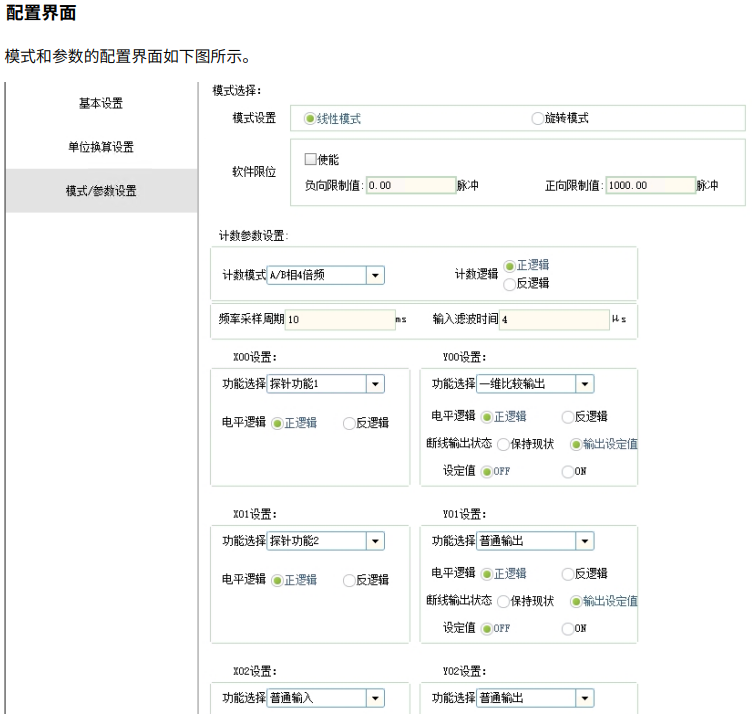This screenshot has height=728, width=752.
Task: Click the 负向限制值 input field
Action: [411, 185]
